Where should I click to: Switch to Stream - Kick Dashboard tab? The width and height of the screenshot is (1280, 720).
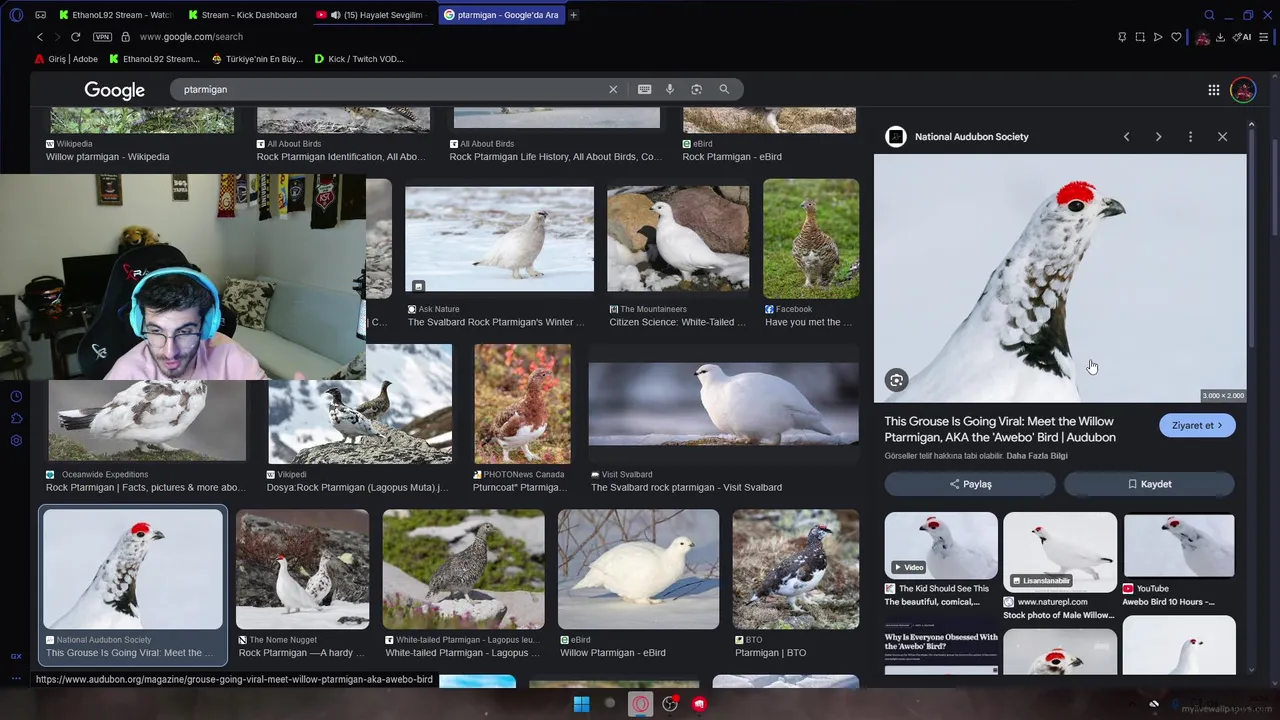[245, 15]
